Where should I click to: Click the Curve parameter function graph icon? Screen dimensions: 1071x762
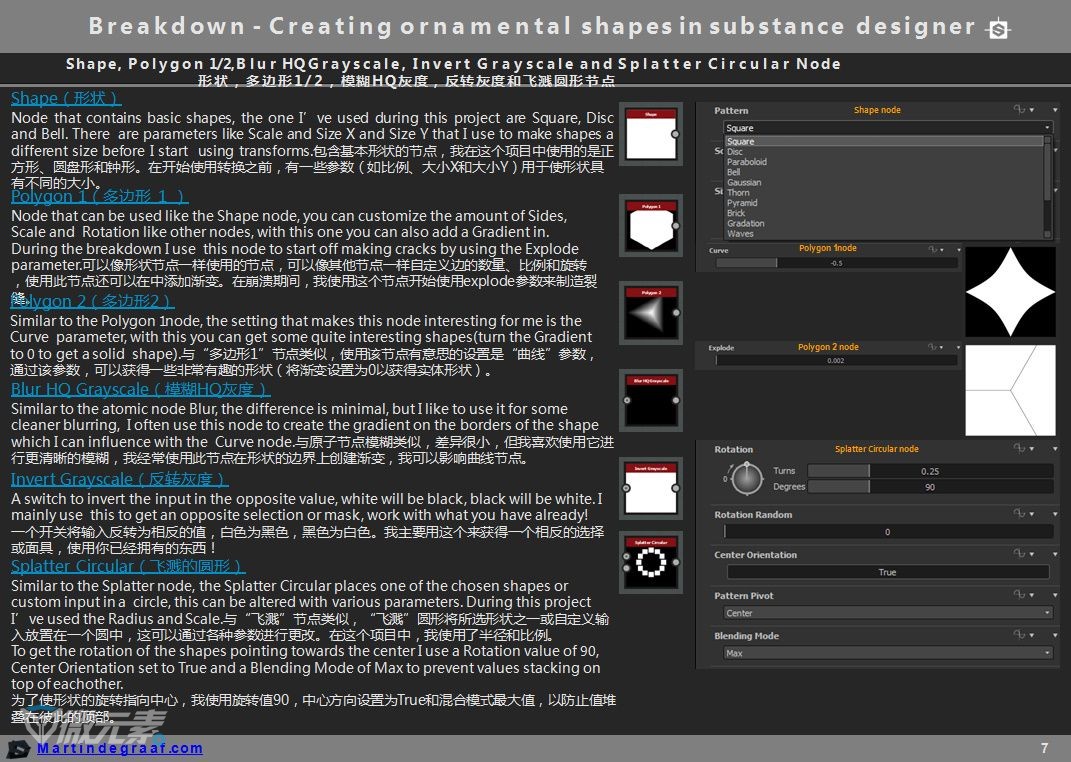tap(933, 249)
